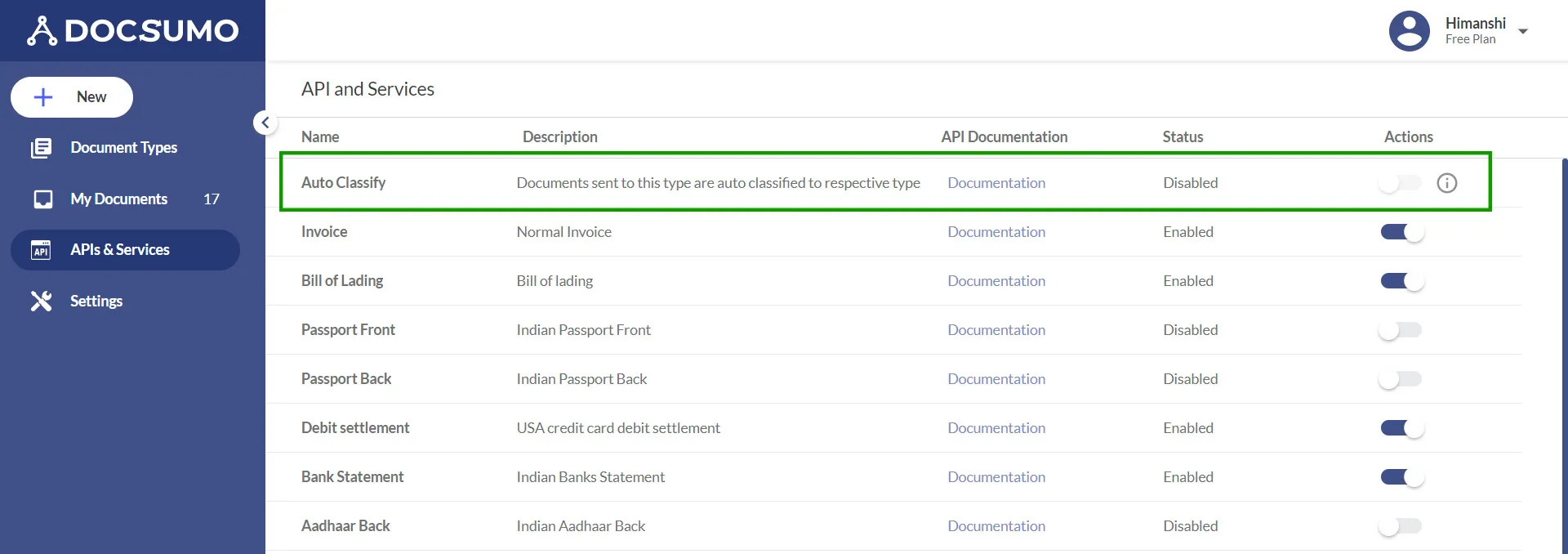The width and height of the screenshot is (1568, 554).
Task: Click the Description column header
Action: point(560,137)
